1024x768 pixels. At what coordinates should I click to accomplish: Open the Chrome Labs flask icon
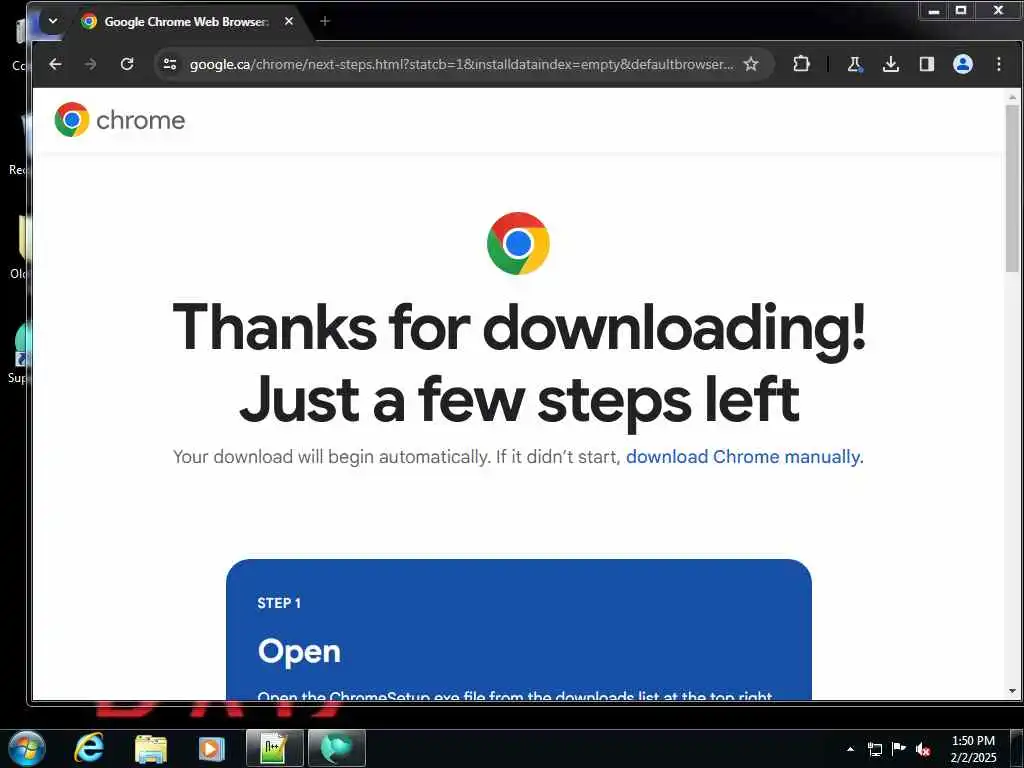[x=854, y=64]
